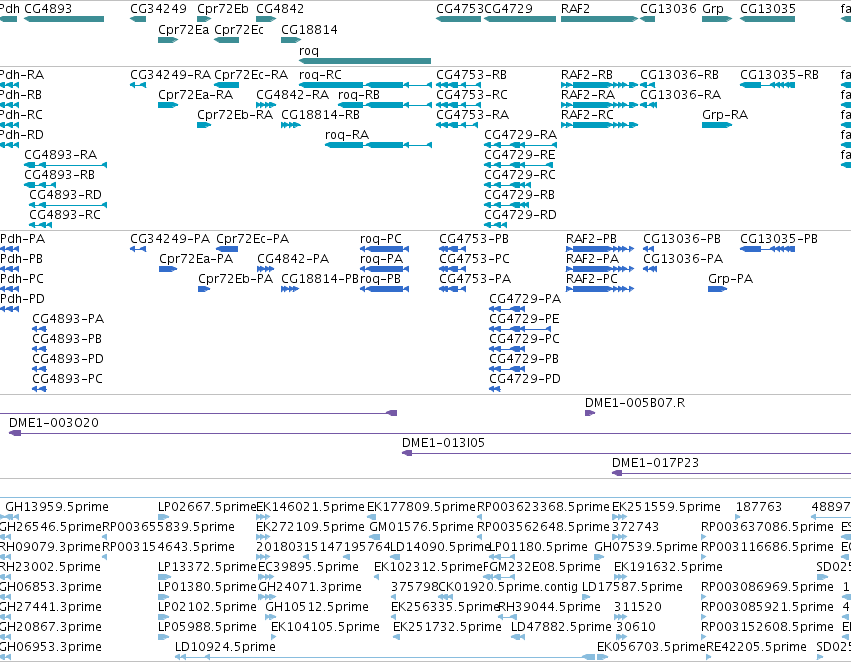Open EST entry 372743
This screenshot has width=851, height=662.
pos(636,527)
